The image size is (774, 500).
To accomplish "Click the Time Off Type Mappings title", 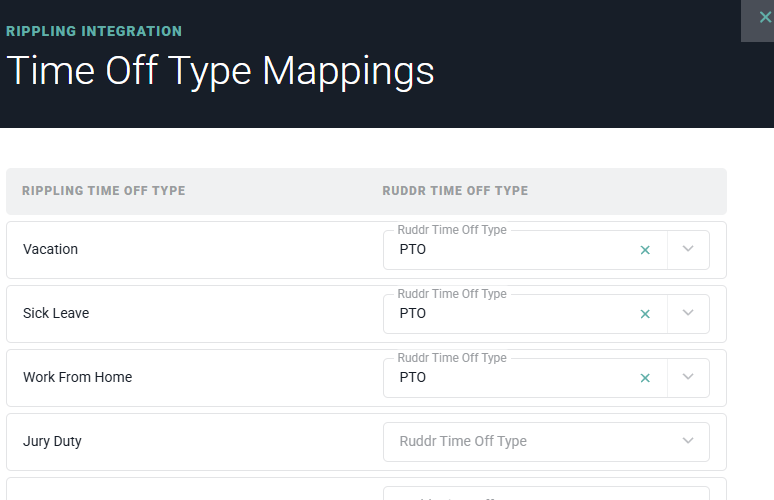I will 220,72.
